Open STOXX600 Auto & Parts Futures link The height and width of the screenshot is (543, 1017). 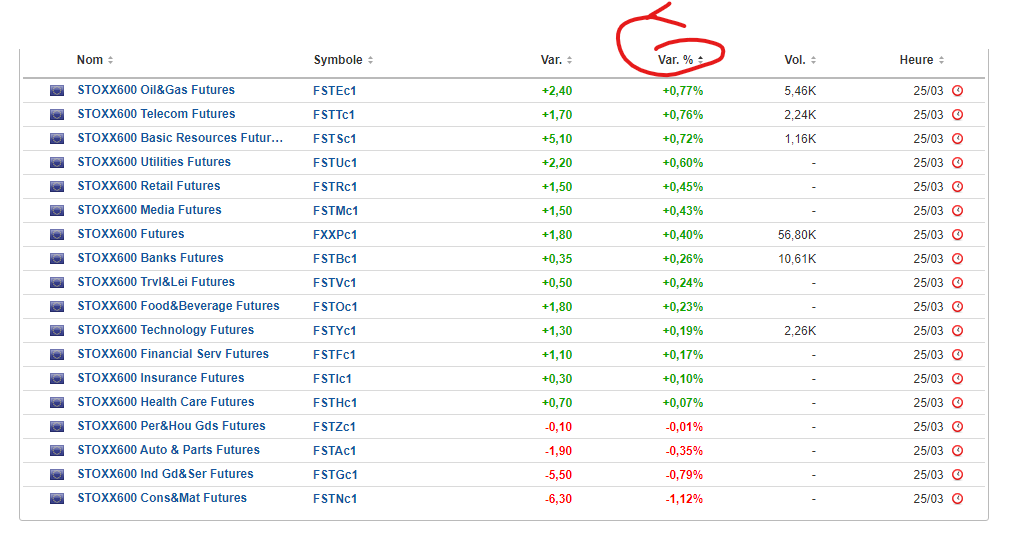168,450
